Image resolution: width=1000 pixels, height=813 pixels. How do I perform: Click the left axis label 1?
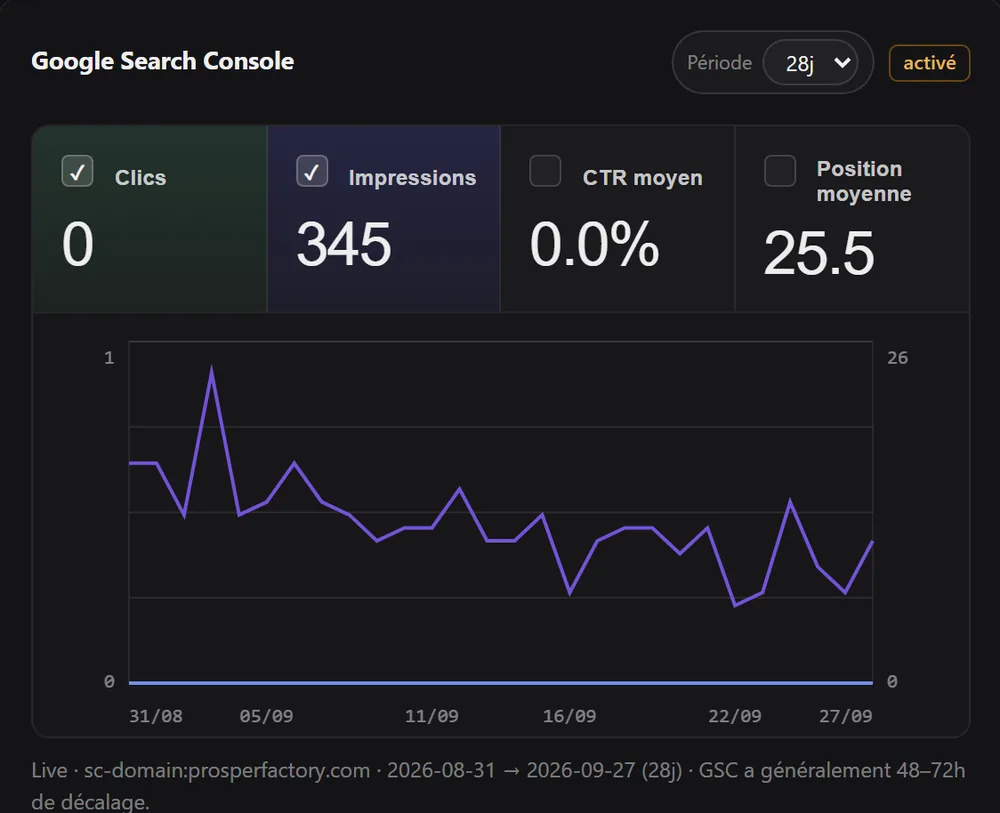(109, 358)
